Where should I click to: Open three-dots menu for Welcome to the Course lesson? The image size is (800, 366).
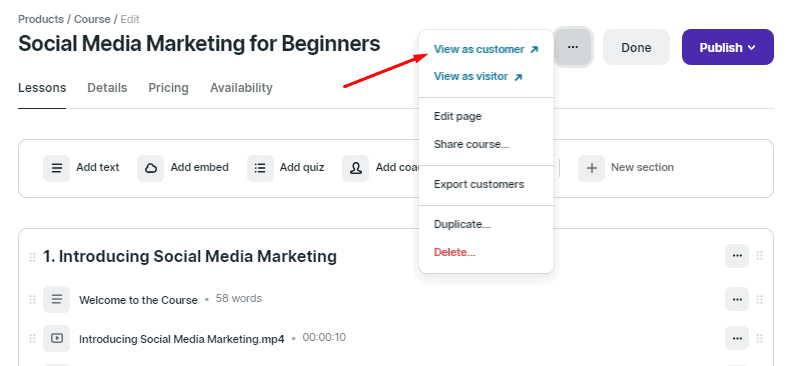point(737,299)
